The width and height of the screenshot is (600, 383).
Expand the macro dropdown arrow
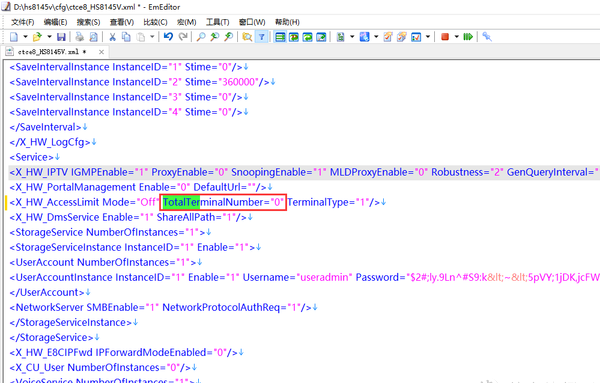(457, 37)
